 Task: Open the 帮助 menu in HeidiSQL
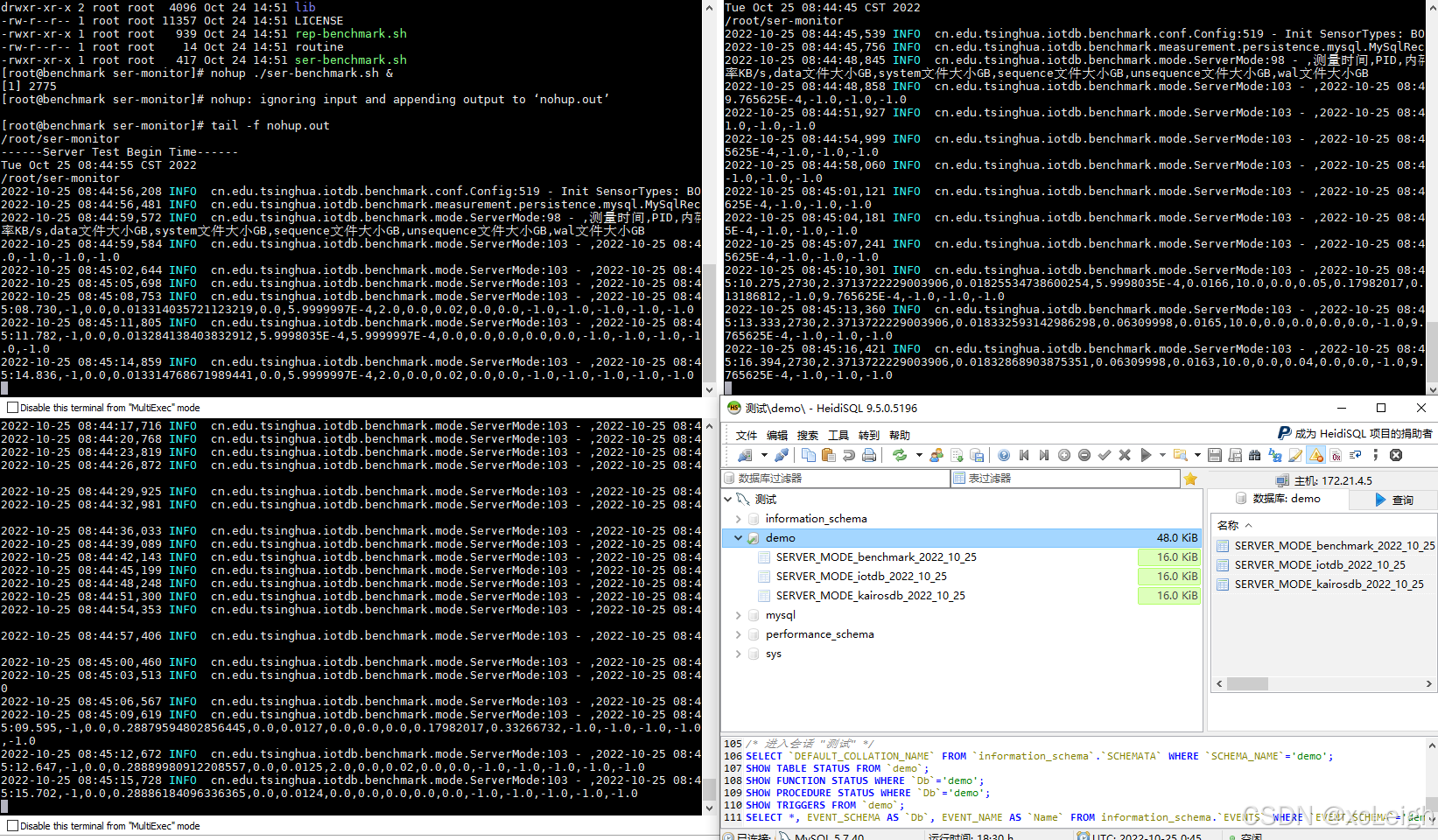pos(900,435)
